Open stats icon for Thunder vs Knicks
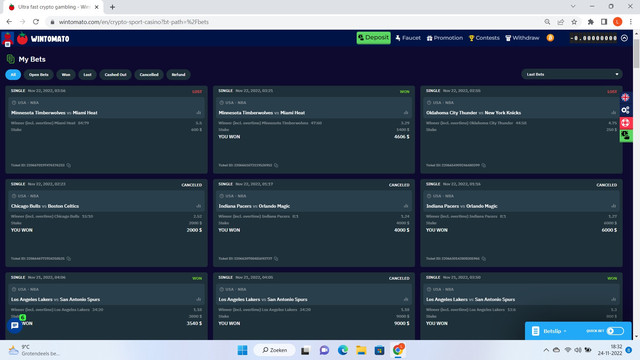The image size is (640, 360). tap(613, 113)
